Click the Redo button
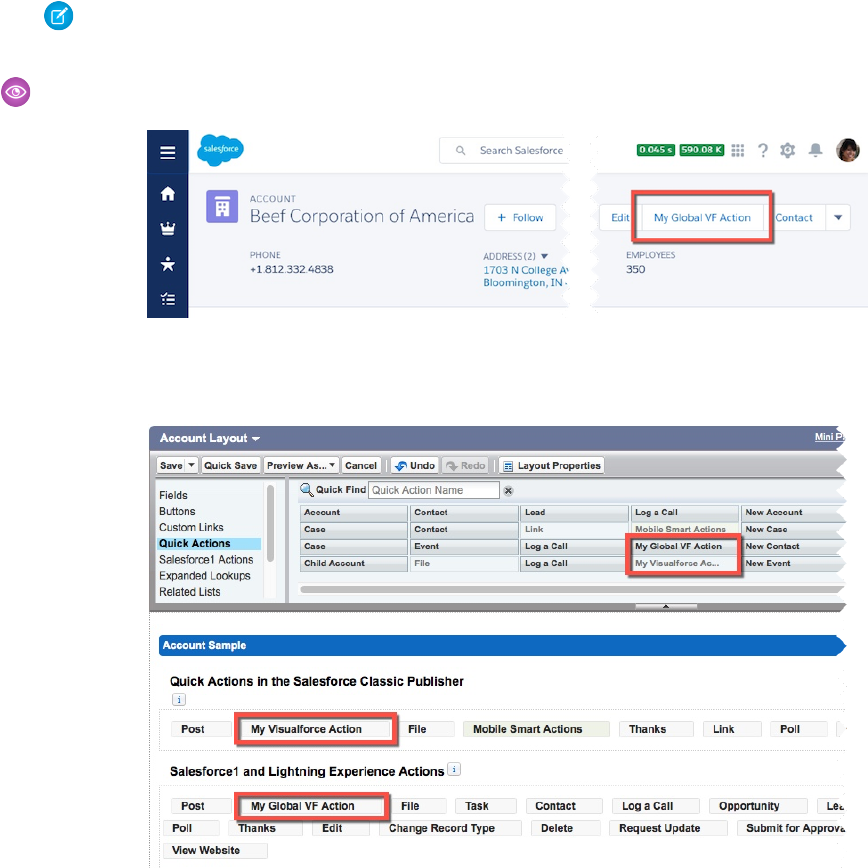This screenshot has height=868, width=868. 466,466
